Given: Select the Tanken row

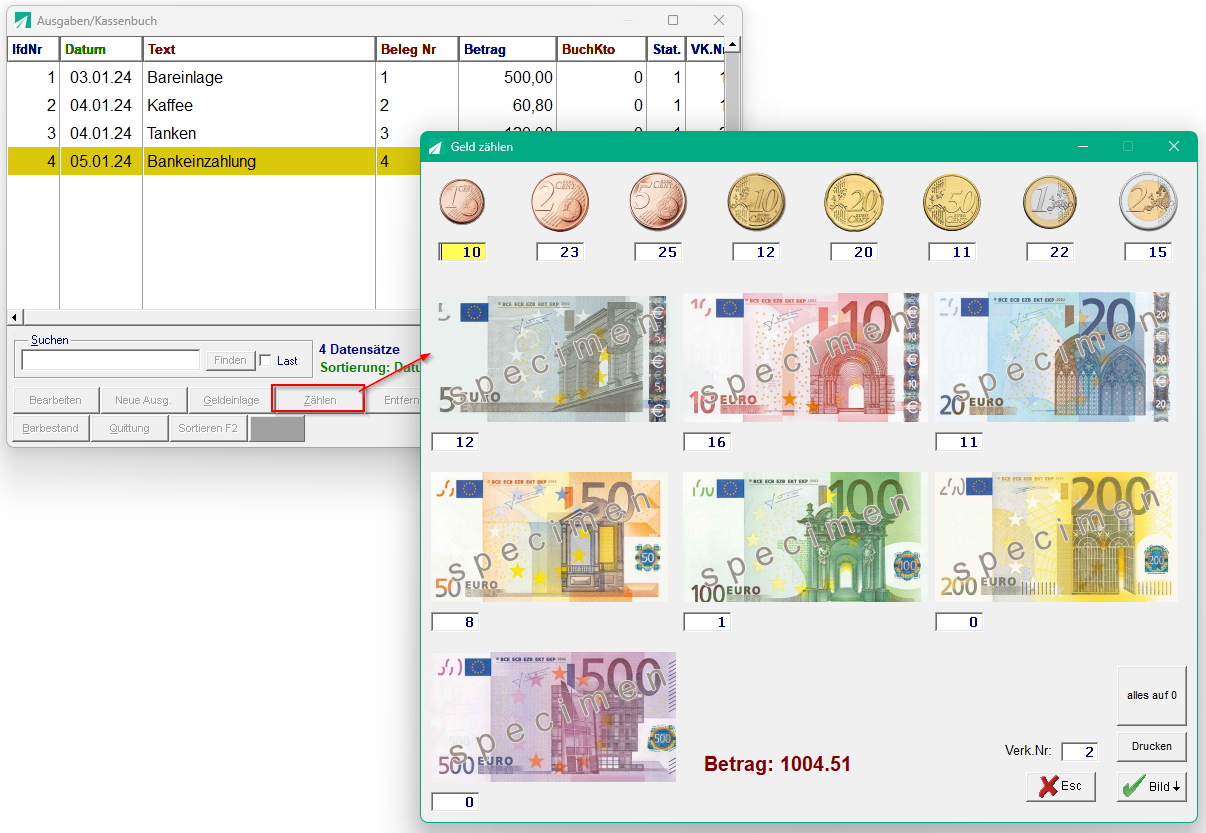Looking at the screenshot, I should [x=367, y=133].
